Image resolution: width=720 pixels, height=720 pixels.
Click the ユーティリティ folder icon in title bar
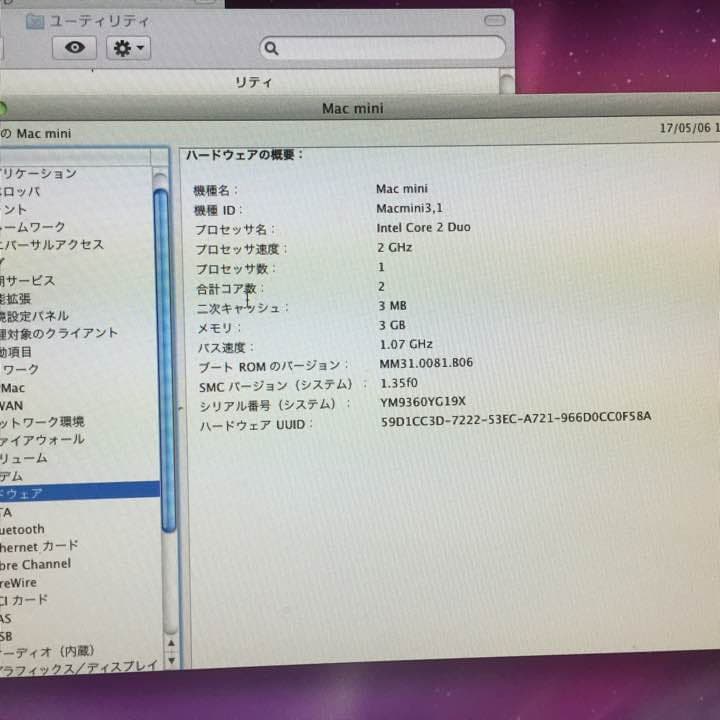(35, 20)
